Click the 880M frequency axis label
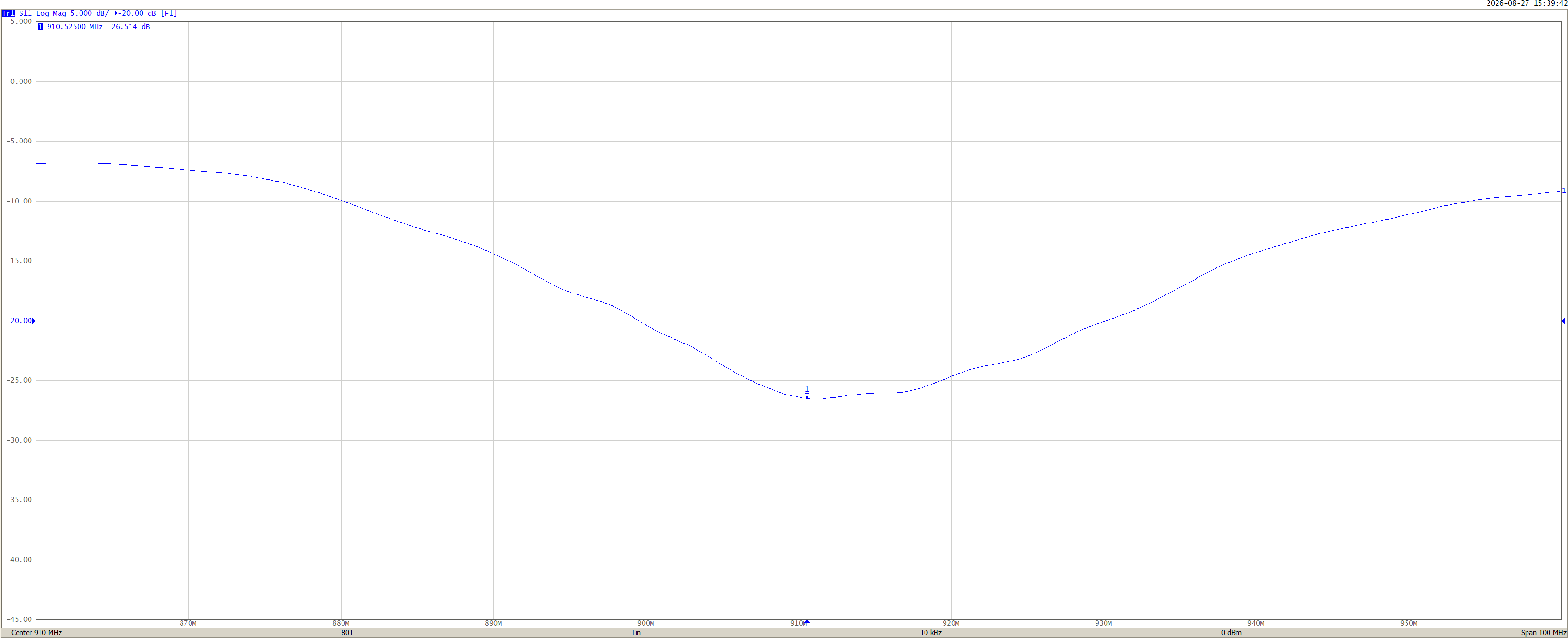 pyautogui.click(x=341, y=623)
